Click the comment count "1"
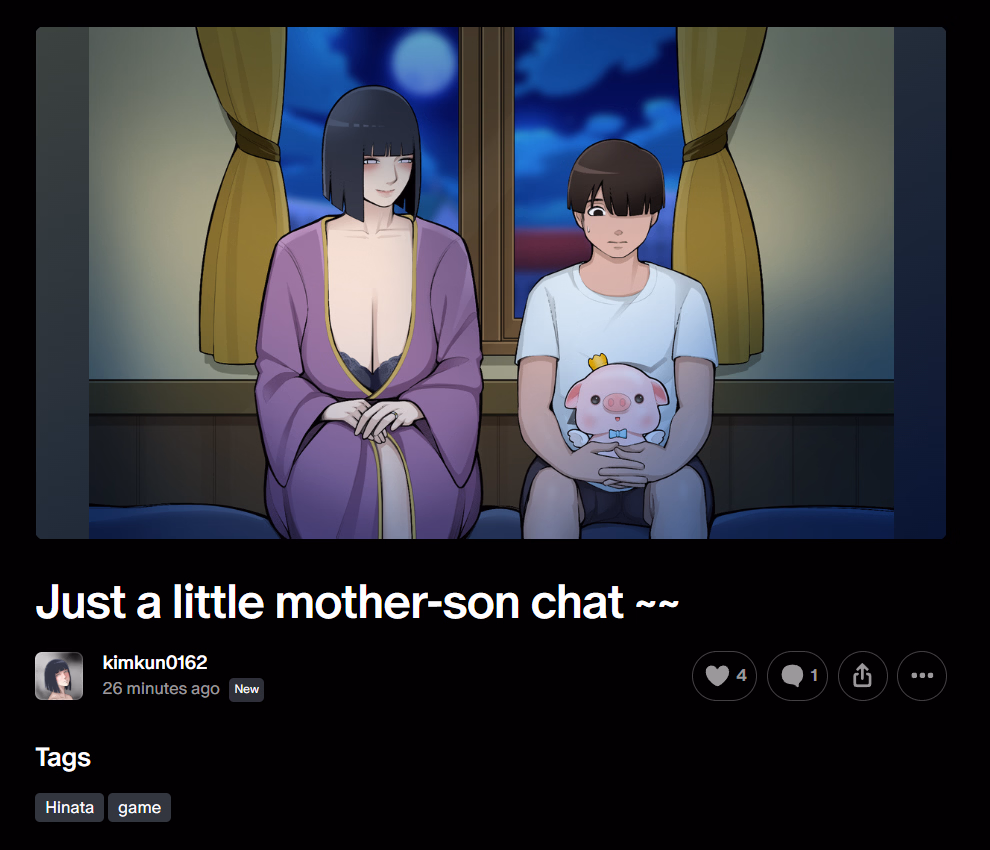This screenshot has width=990, height=850. pos(814,675)
